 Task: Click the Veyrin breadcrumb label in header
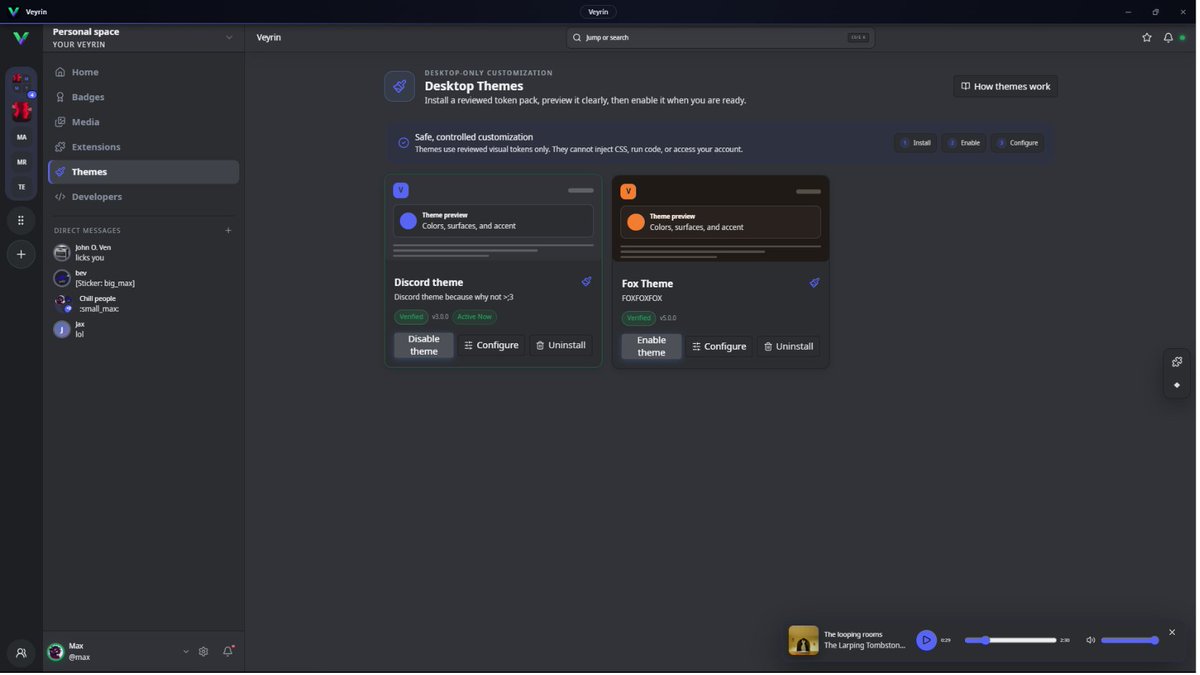[x=269, y=38]
